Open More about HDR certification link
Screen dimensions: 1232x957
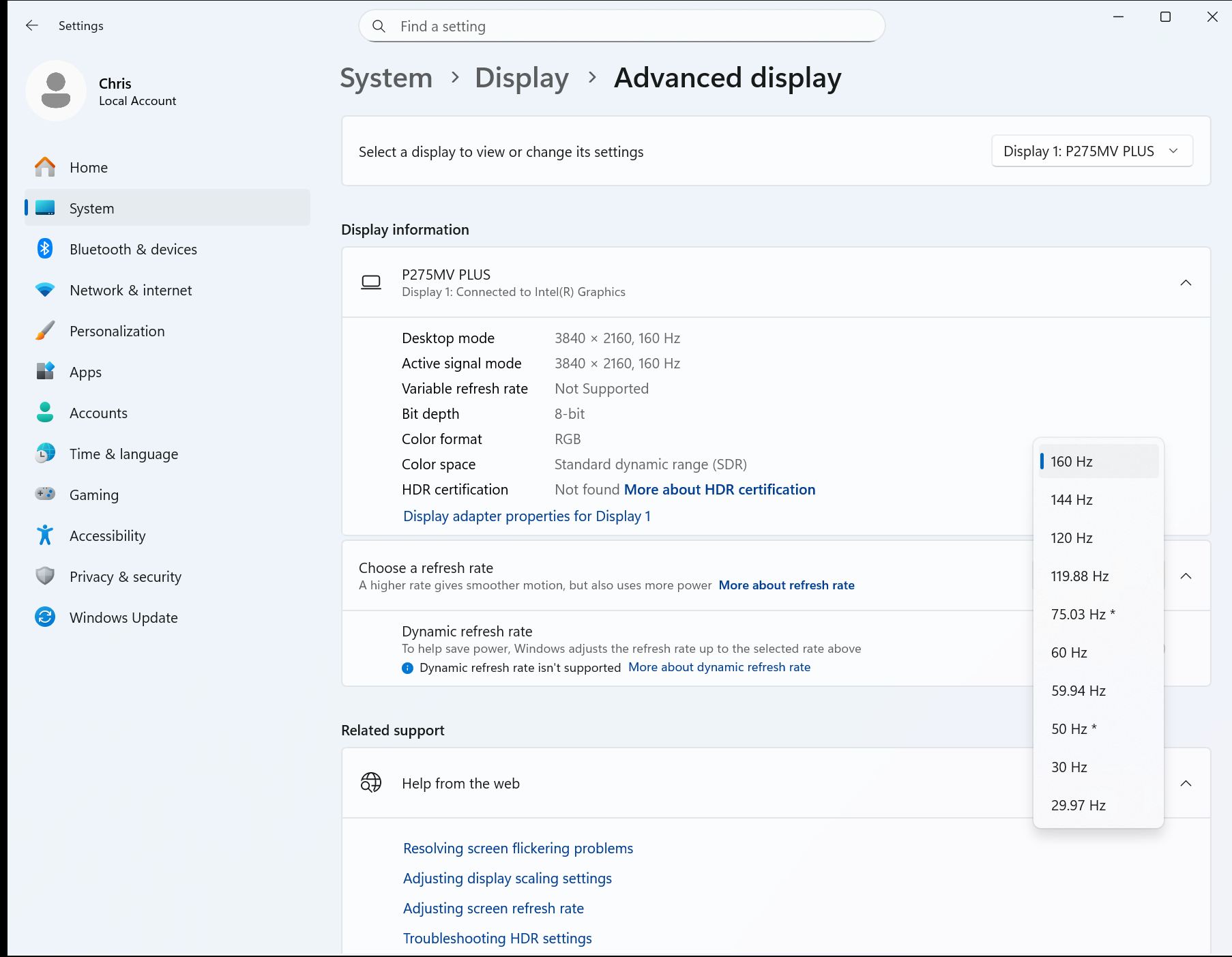[720, 490]
